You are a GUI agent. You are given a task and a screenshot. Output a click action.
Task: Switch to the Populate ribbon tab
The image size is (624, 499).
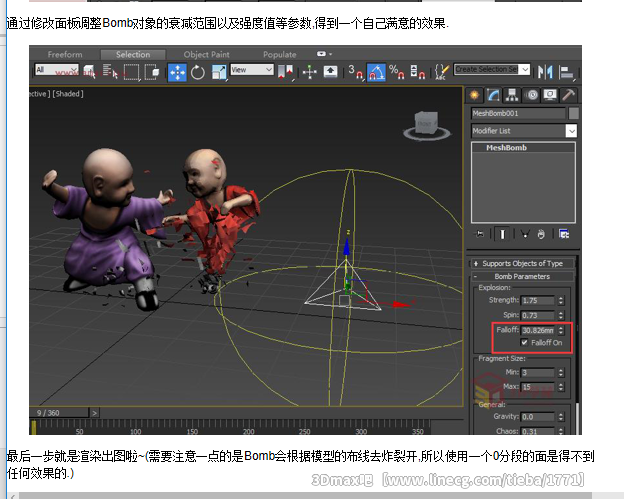click(x=279, y=55)
